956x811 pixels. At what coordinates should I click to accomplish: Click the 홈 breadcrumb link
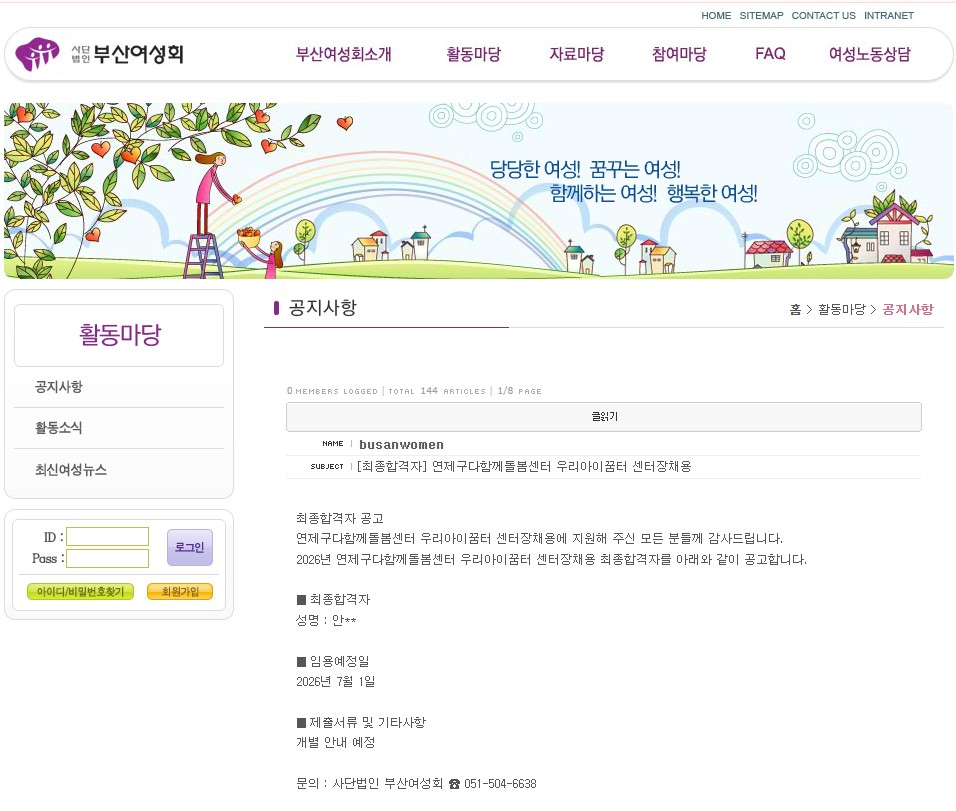click(795, 310)
